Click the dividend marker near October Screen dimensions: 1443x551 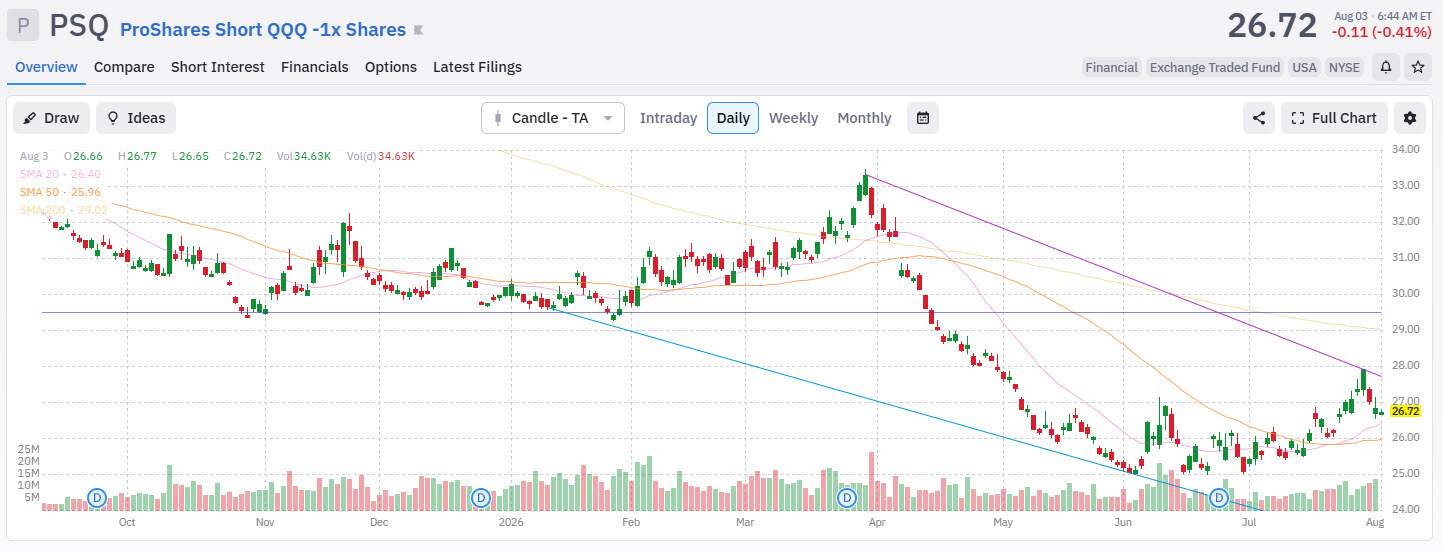97,497
